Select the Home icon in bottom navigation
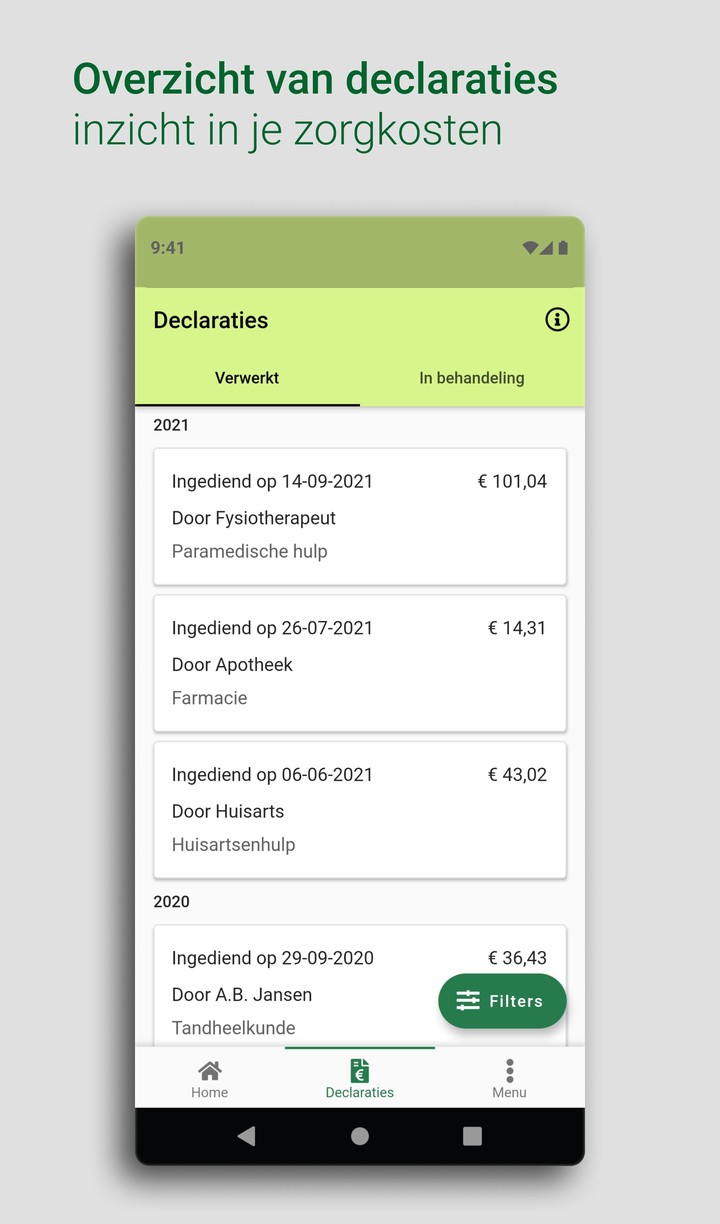The width and height of the screenshot is (720, 1224). tap(209, 1069)
